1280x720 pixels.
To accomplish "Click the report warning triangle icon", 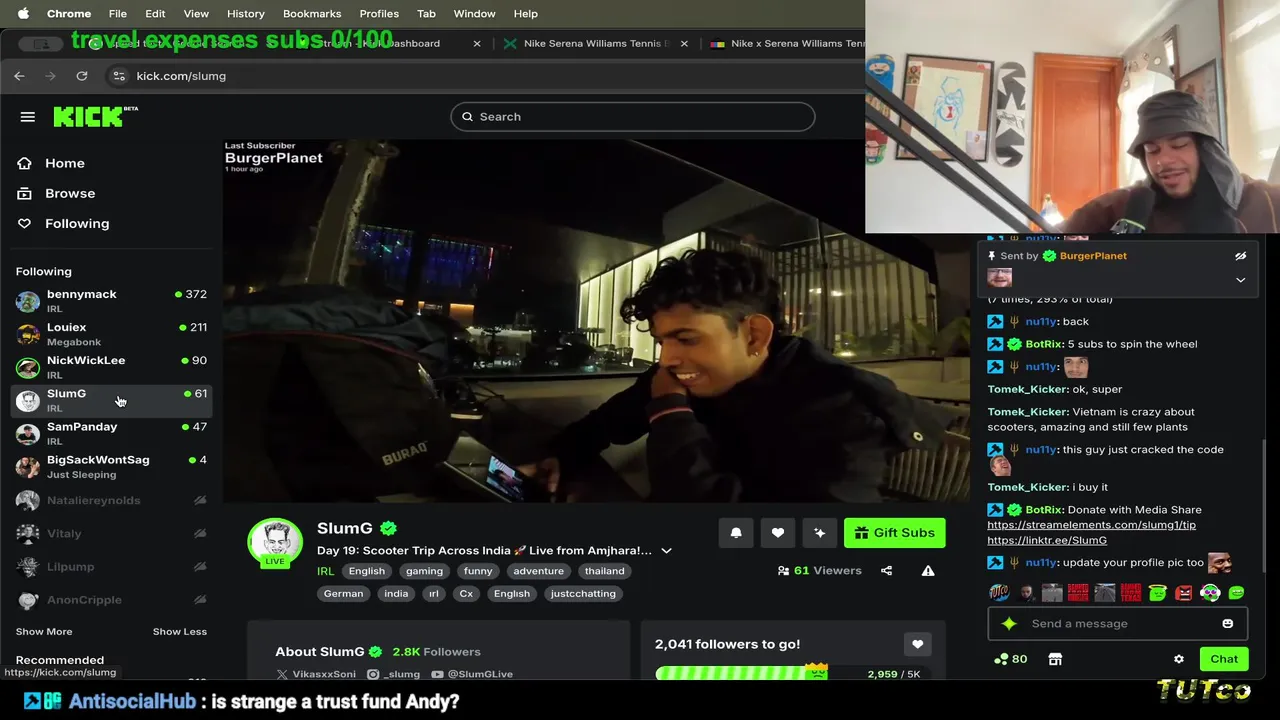I will pos(928,571).
